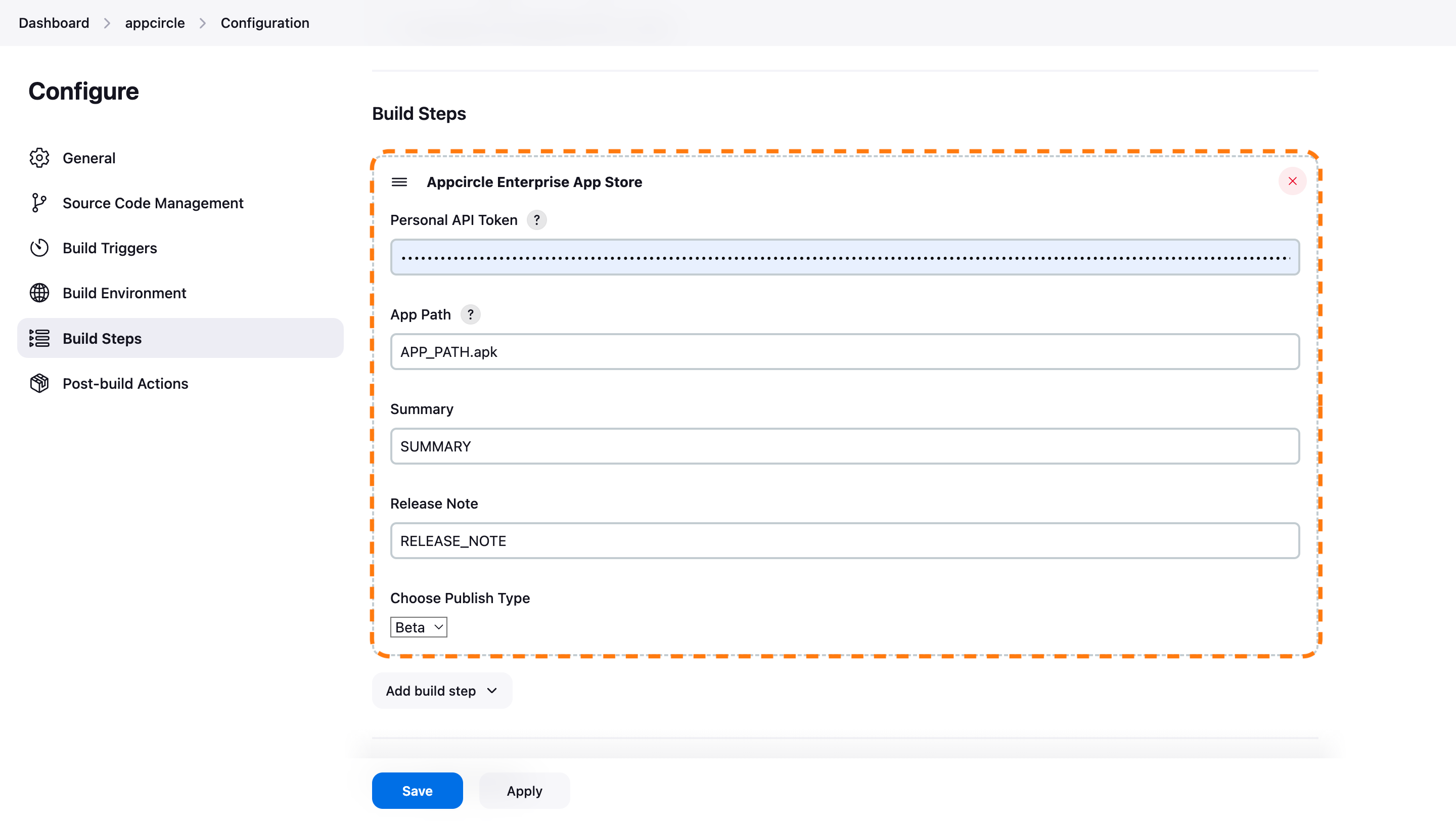1456x822 pixels.
Task: Expand the Add build step dropdown
Action: [441, 690]
